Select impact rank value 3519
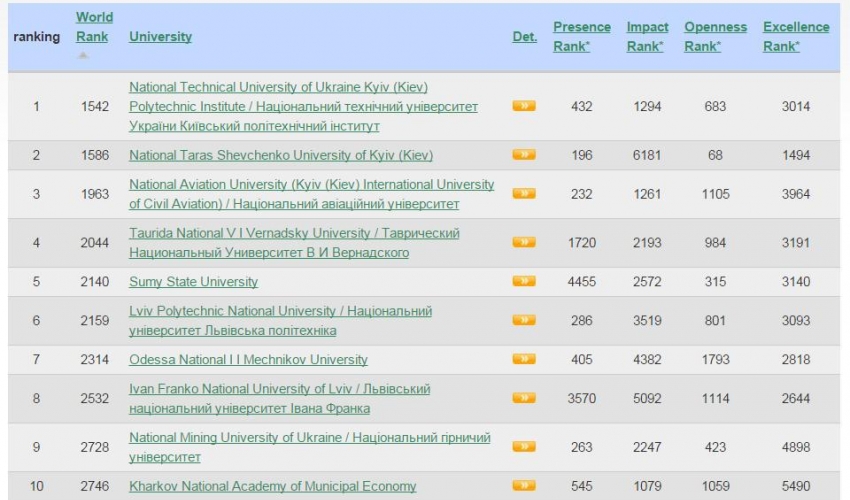This screenshot has width=850, height=500. pos(647,320)
